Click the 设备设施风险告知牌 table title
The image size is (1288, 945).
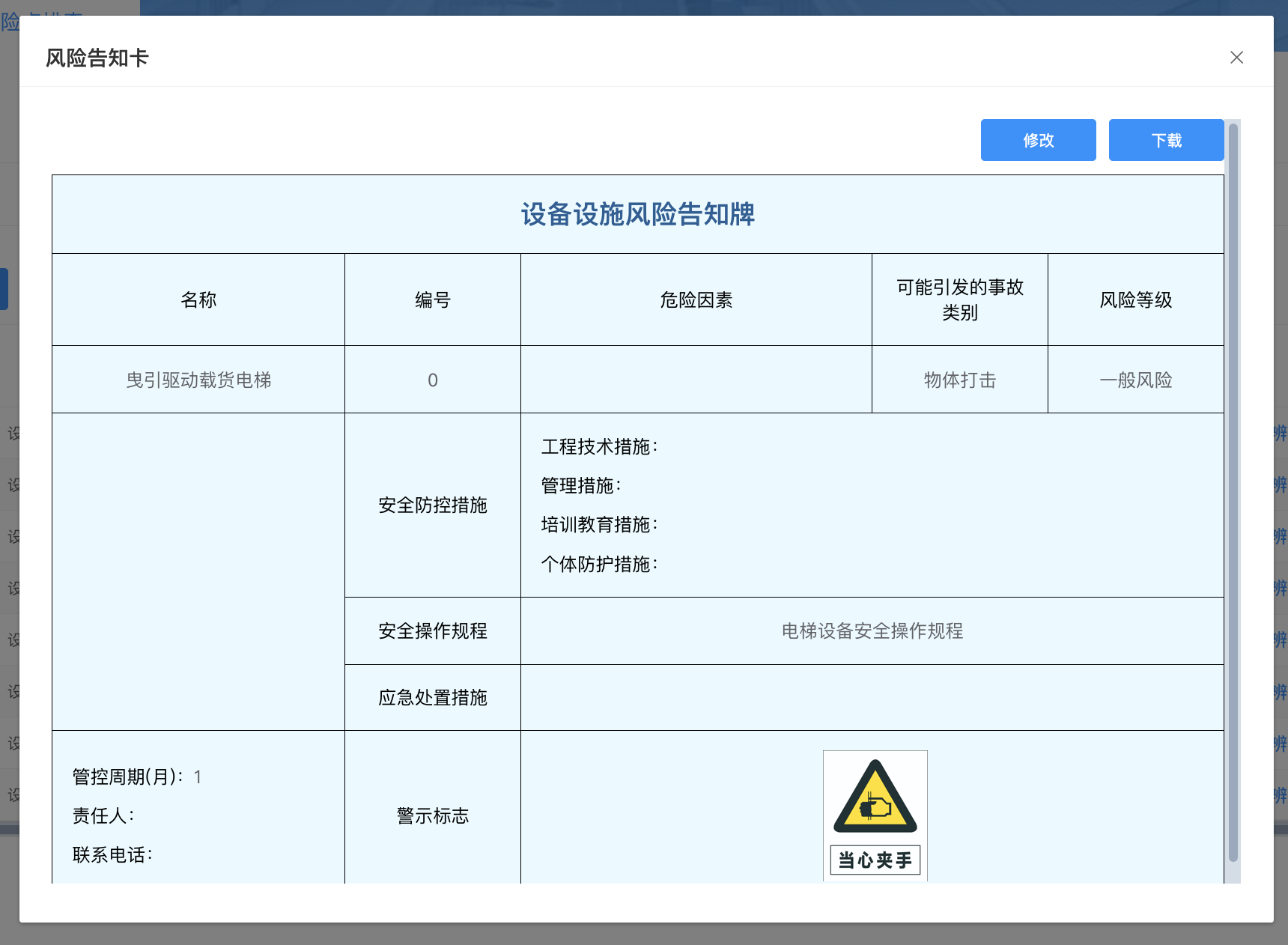point(637,214)
